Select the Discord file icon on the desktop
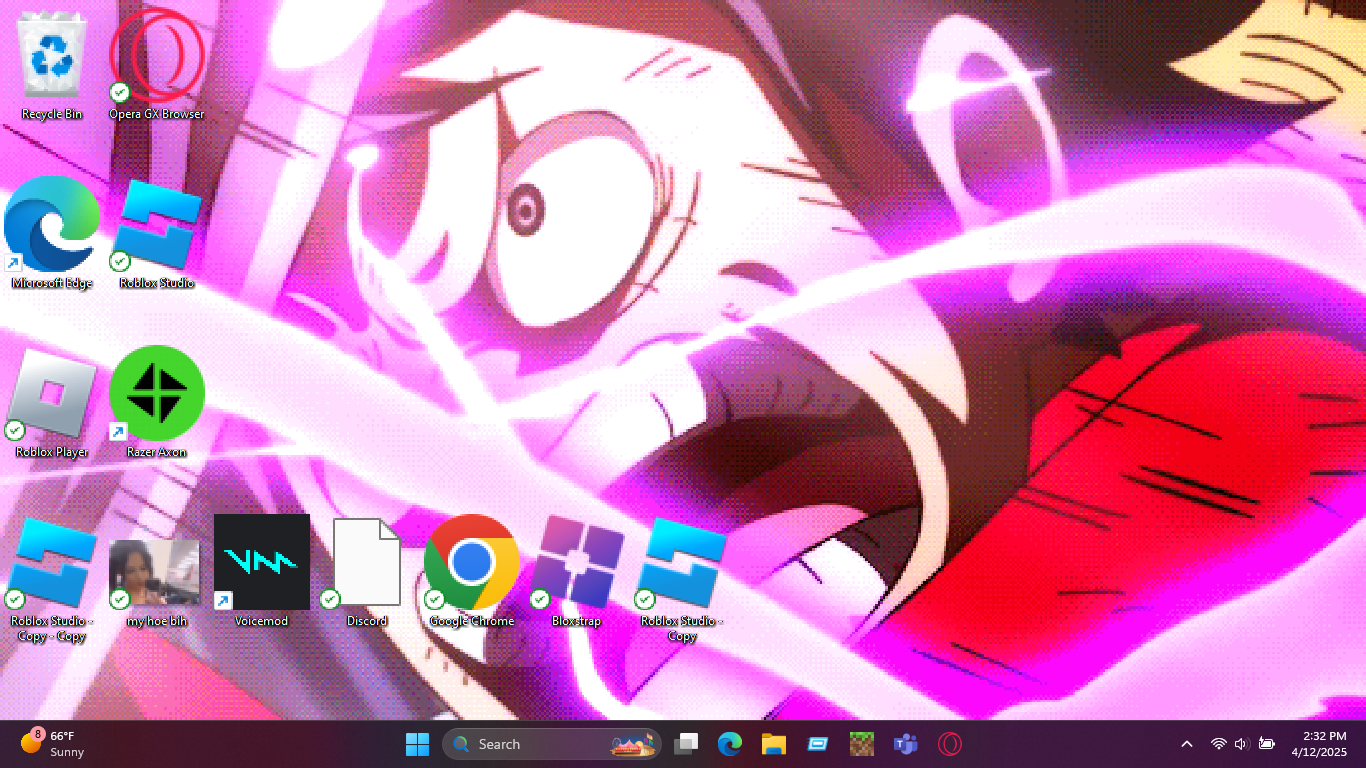Image resolution: width=1366 pixels, height=768 pixels. pos(367,572)
